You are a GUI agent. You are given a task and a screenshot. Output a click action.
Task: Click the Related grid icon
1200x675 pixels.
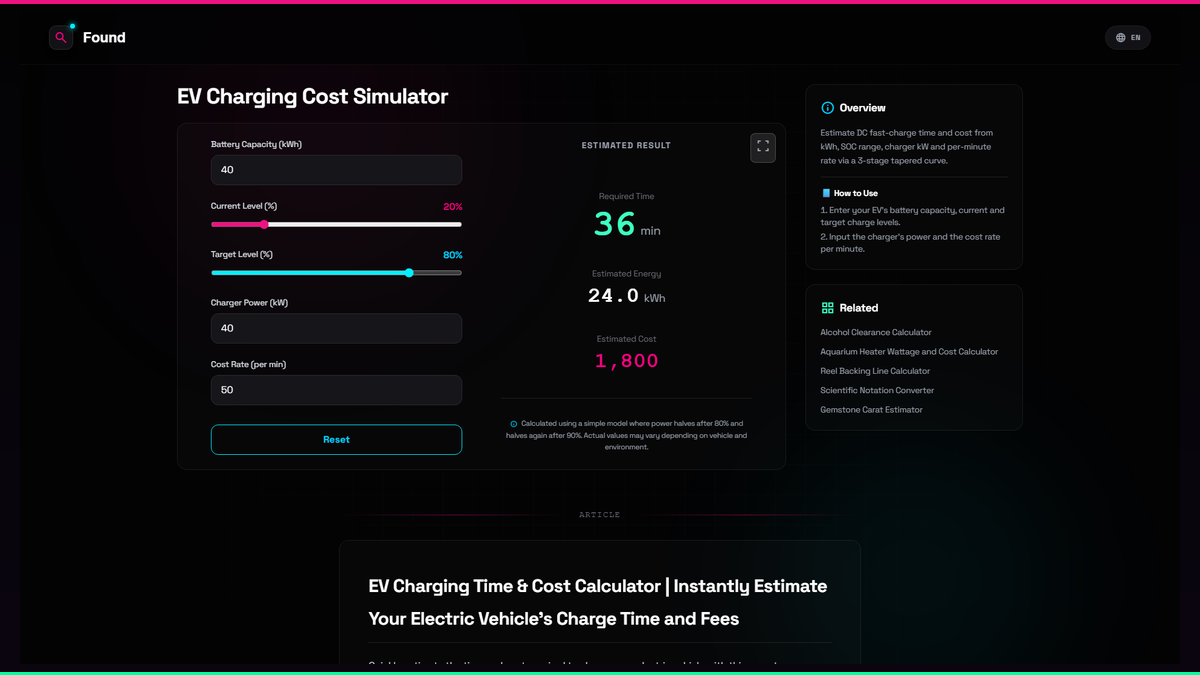click(x=827, y=308)
